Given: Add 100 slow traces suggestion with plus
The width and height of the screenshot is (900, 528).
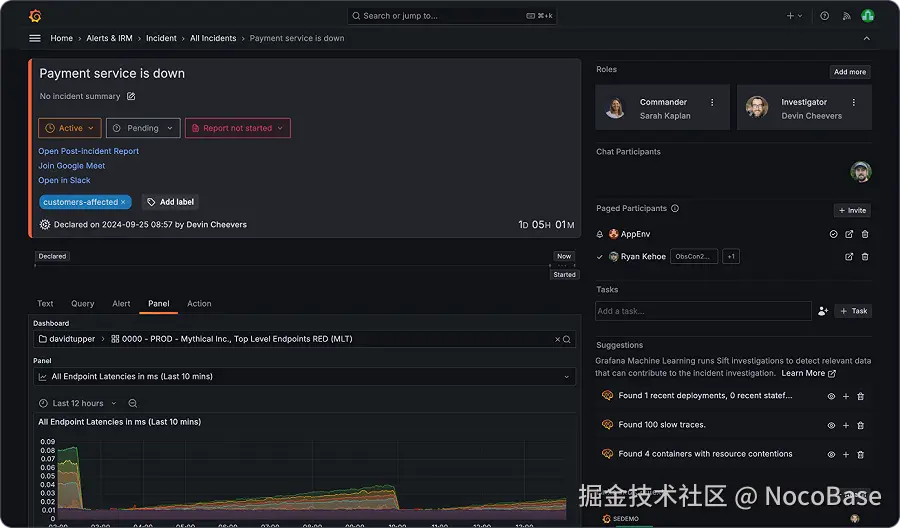Looking at the screenshot, I should point(845,425).
